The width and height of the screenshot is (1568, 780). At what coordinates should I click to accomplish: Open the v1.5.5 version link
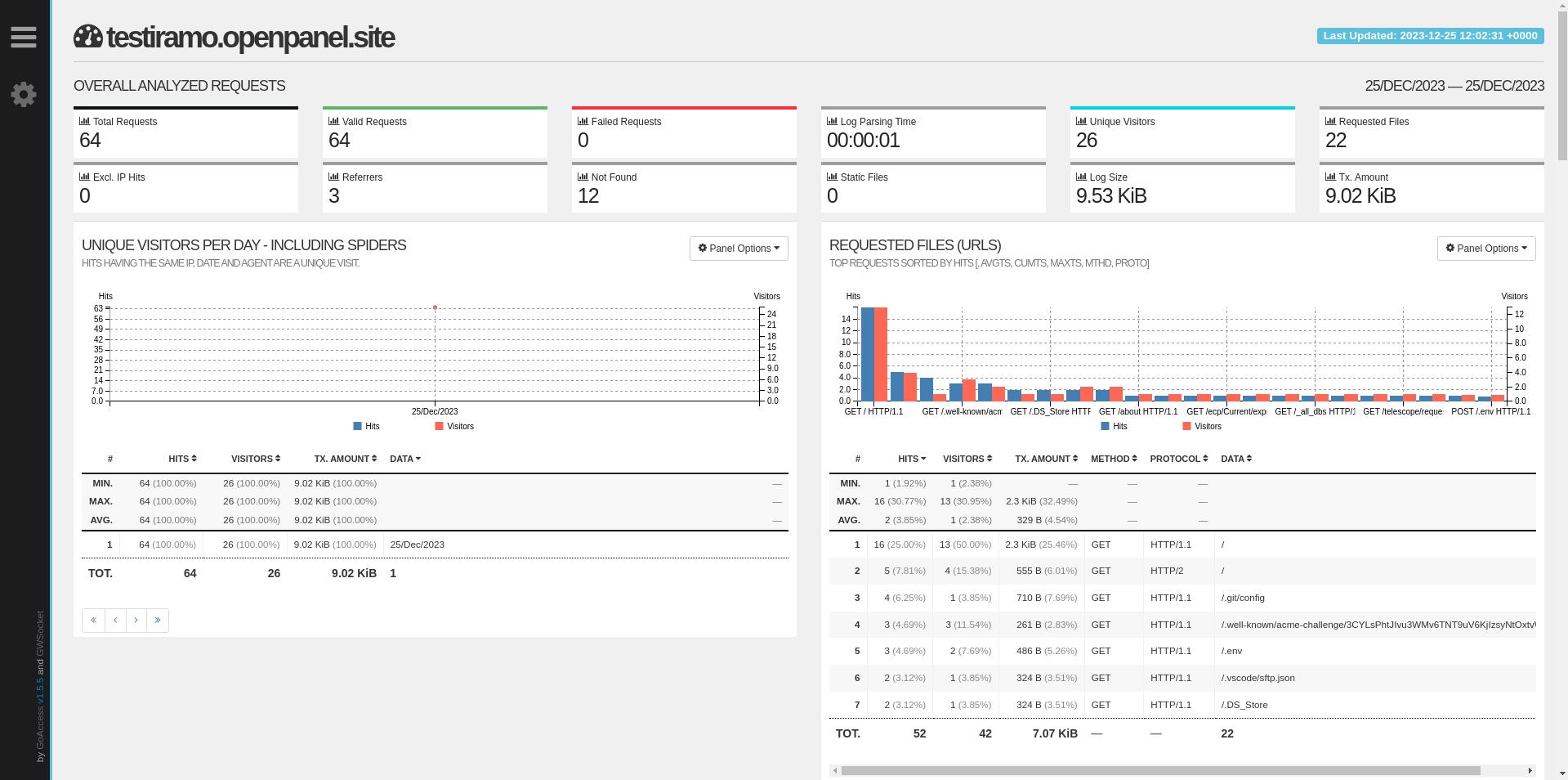pyautogui.click(x=40, y=690)
